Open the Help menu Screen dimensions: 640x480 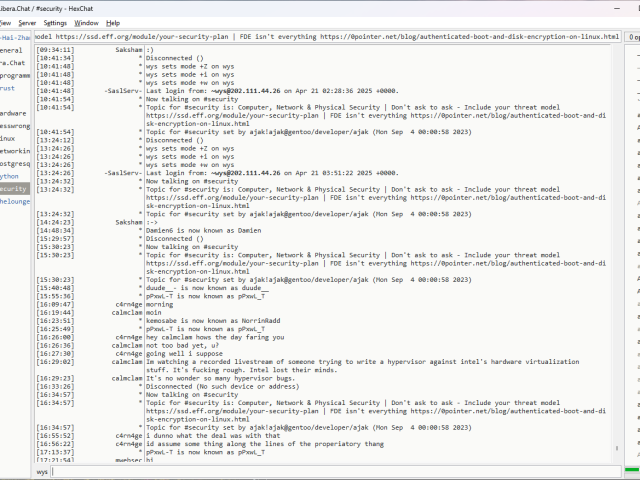coord(113,22)
